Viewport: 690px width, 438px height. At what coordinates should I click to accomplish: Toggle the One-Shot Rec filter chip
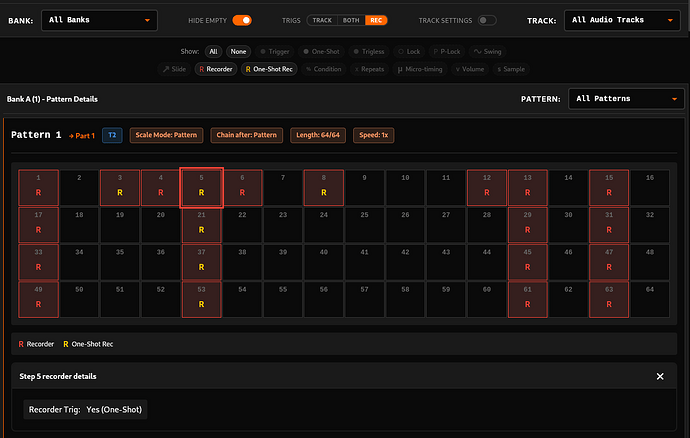(x=269, y=69)
